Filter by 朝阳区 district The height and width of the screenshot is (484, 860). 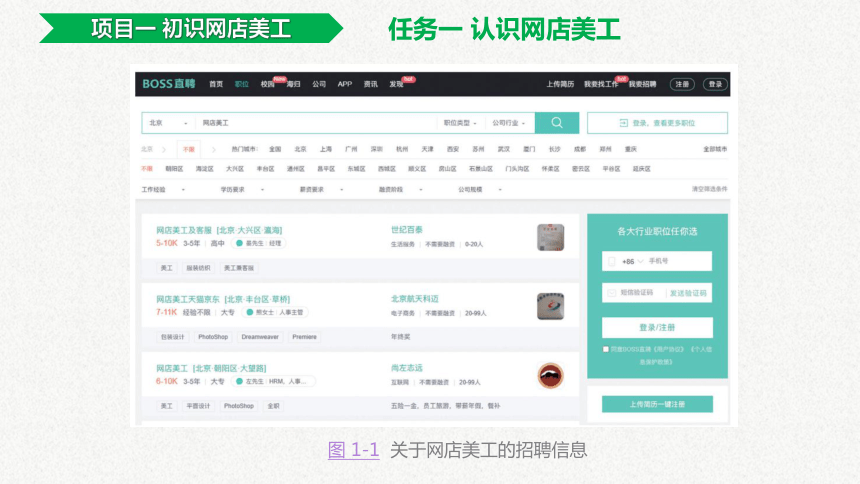coord(174,169)
